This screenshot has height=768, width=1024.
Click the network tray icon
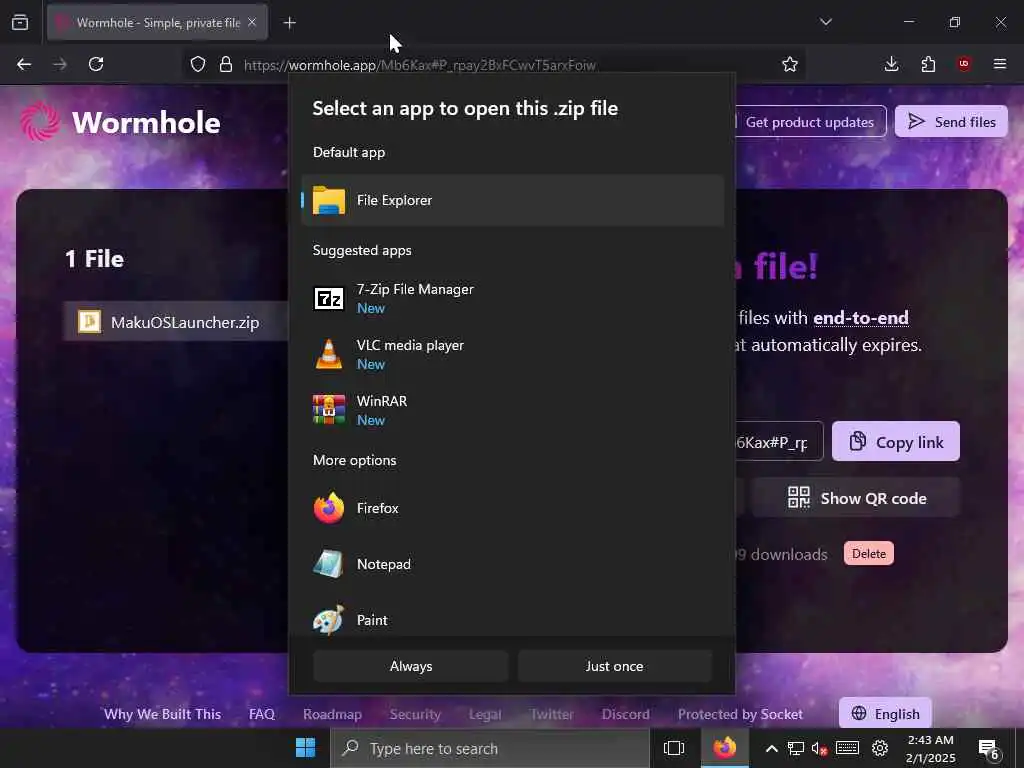click(x=795, y=748)
